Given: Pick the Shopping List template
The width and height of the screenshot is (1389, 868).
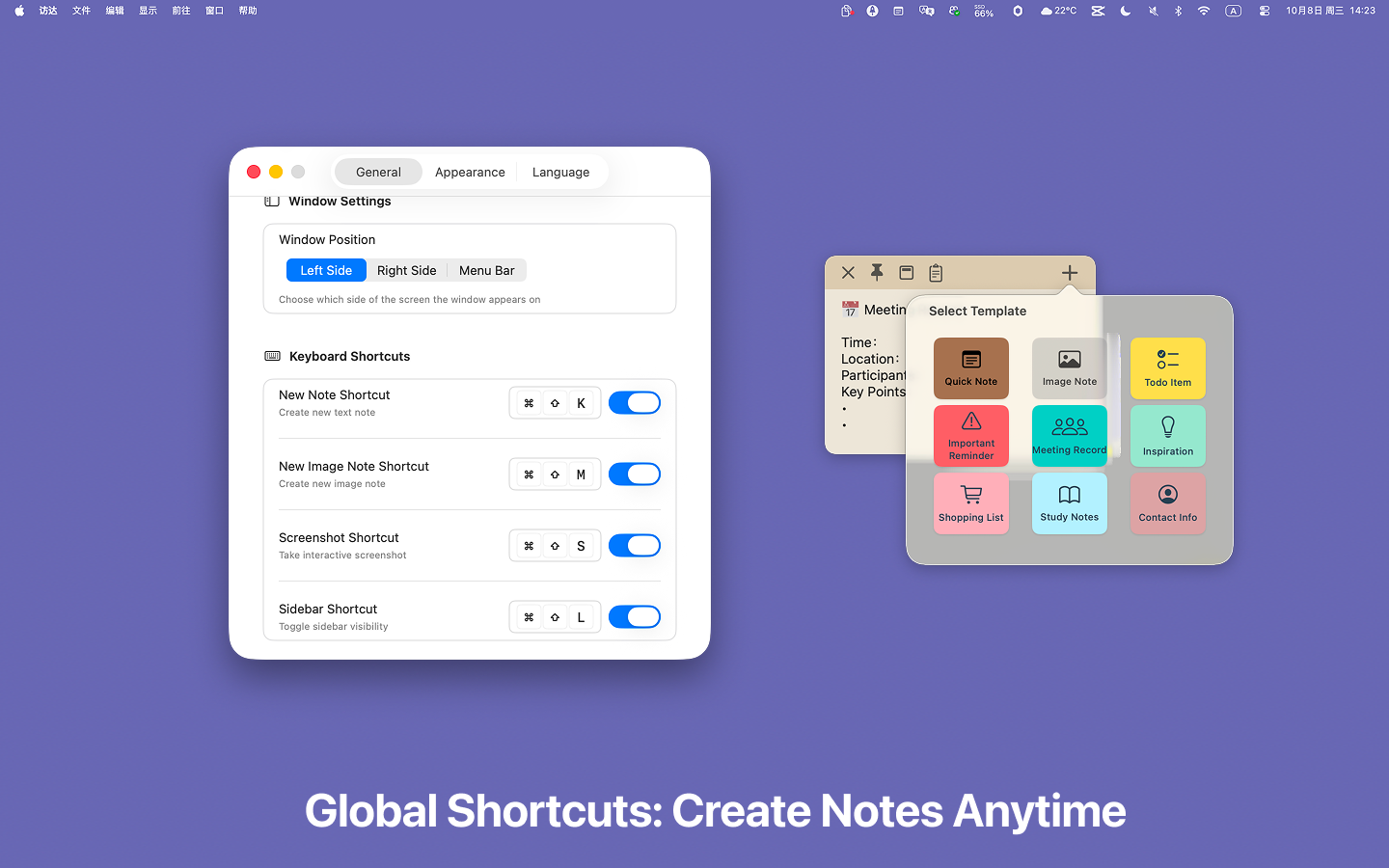Looking at the screenshot, I should (970, 502).
